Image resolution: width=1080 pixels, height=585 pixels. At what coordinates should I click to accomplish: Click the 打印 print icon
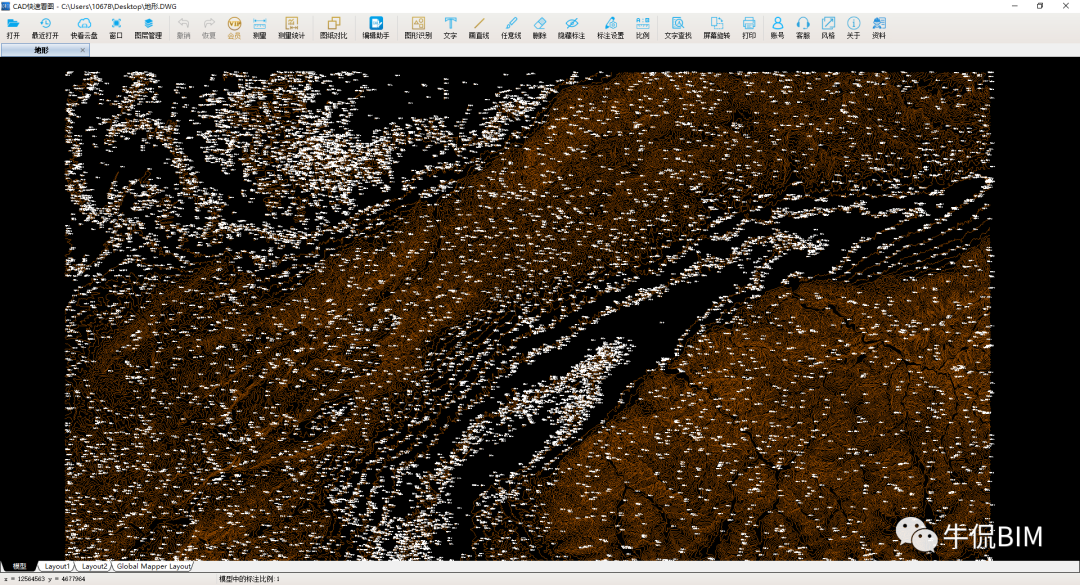coord(749,28)
